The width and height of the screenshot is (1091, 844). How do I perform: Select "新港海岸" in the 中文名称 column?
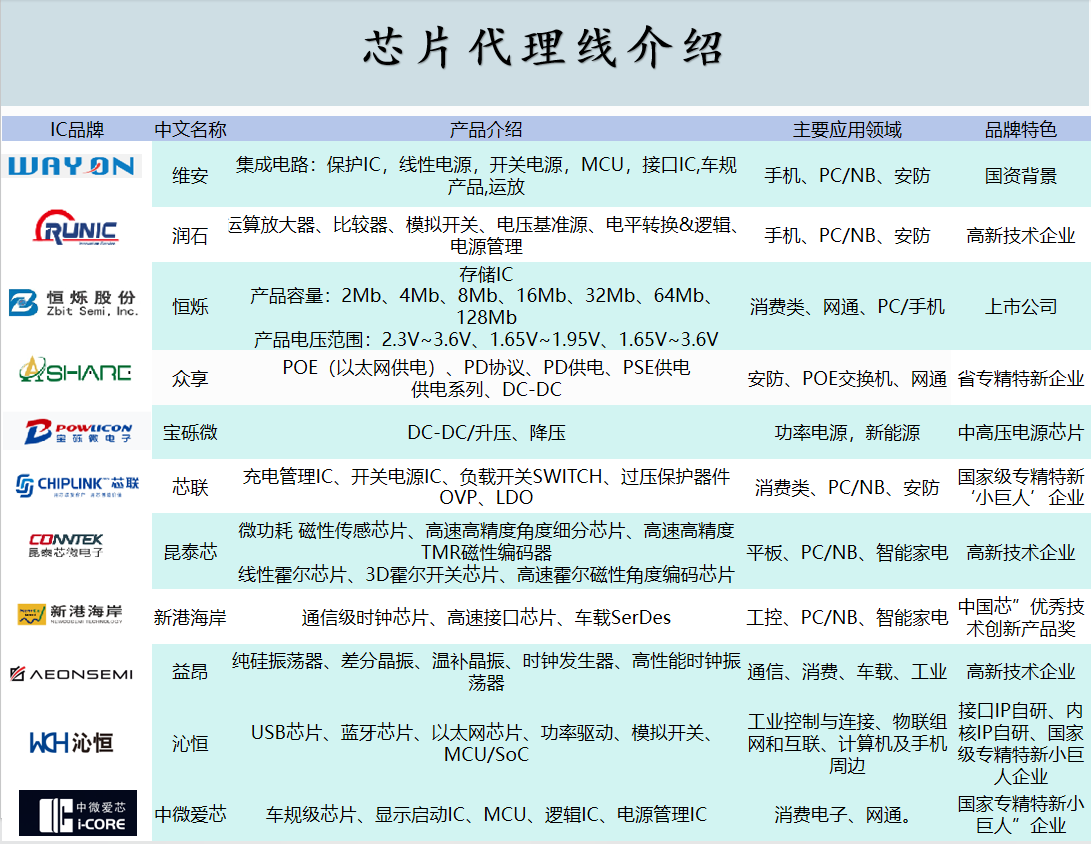click(x=190, y=617)
